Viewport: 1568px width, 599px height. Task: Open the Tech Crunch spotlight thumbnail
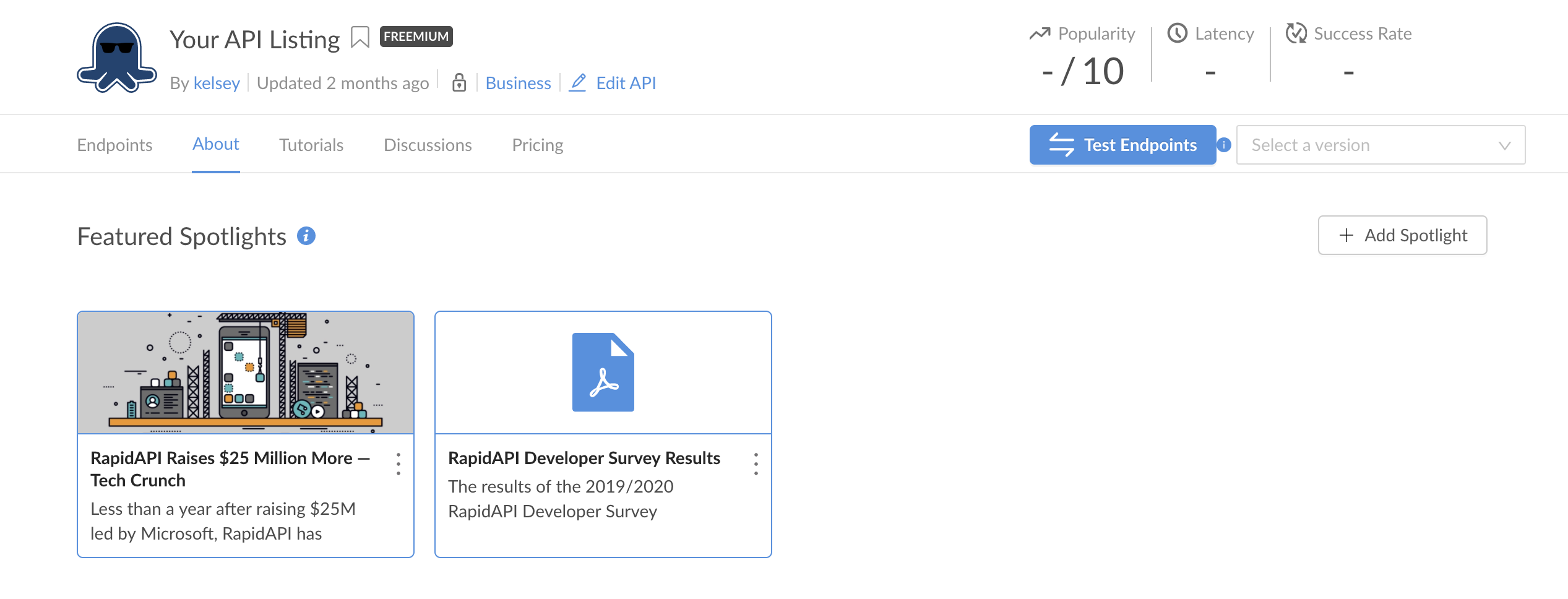[246, 373]
